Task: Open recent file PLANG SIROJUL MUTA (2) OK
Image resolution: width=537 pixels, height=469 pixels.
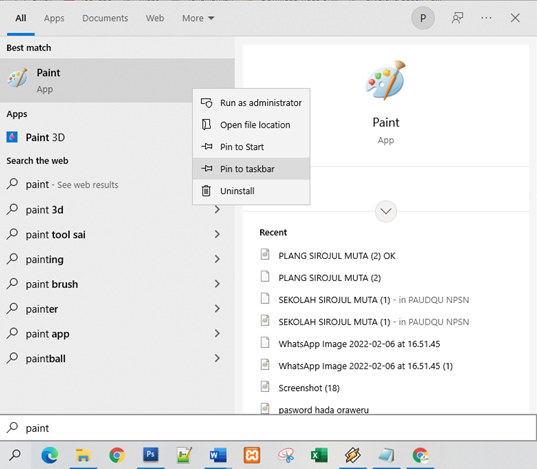Action: (337, 256)
